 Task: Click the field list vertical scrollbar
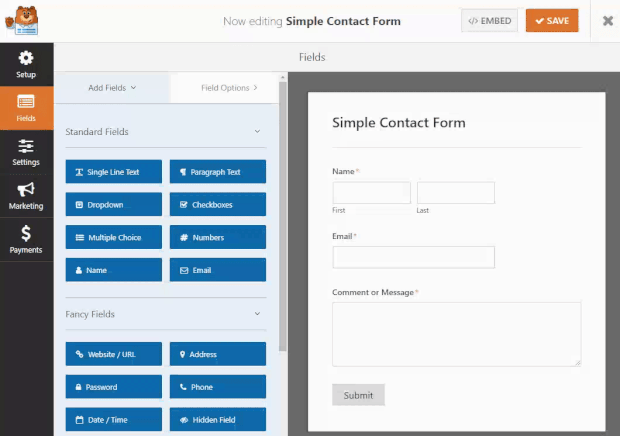283,217
